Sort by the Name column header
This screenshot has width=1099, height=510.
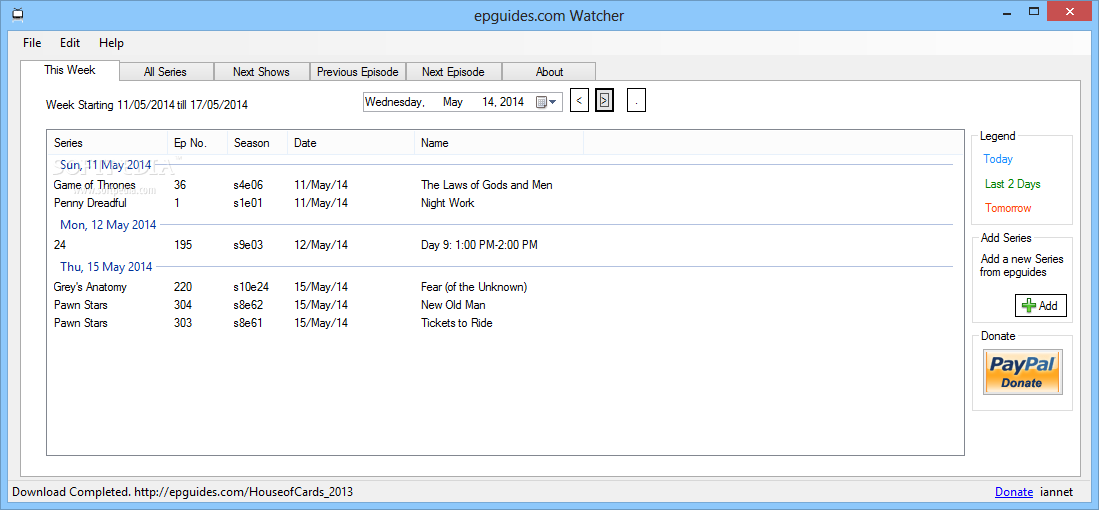(x=498, y=143)
